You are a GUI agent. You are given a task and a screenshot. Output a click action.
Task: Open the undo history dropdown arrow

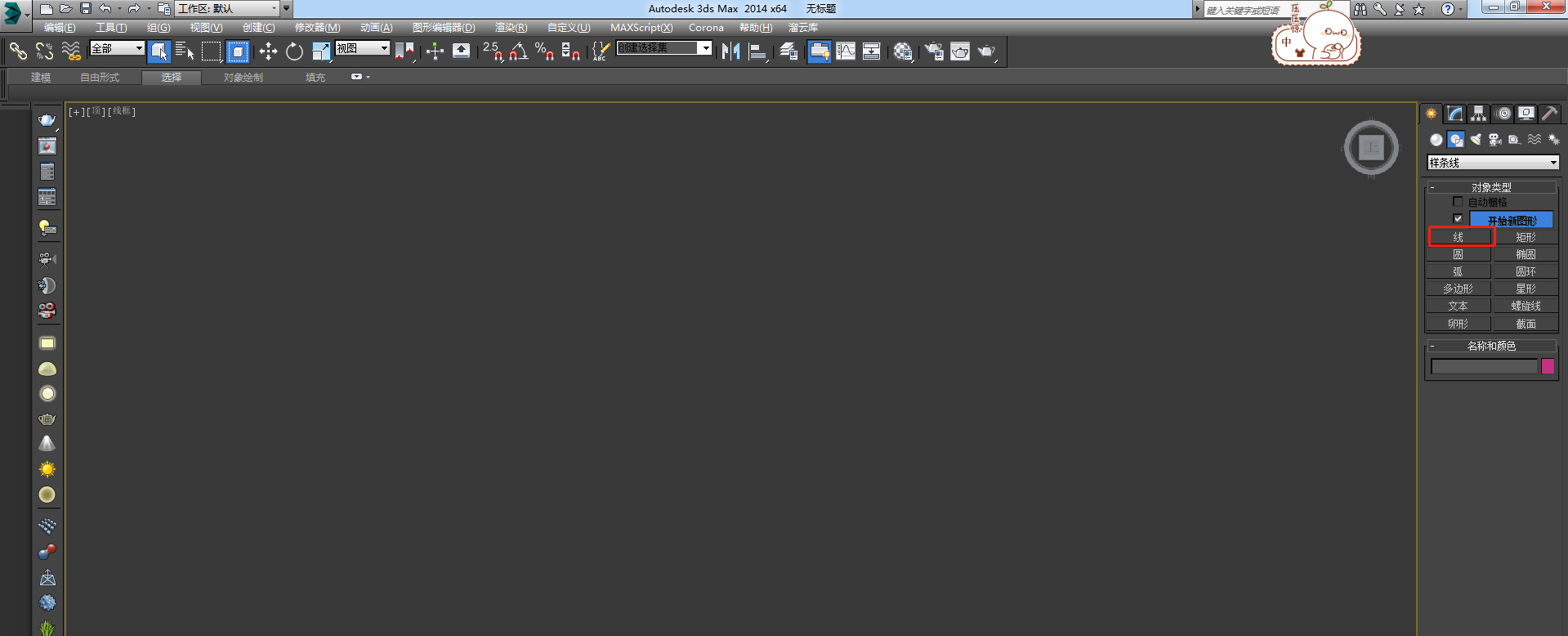119,8
